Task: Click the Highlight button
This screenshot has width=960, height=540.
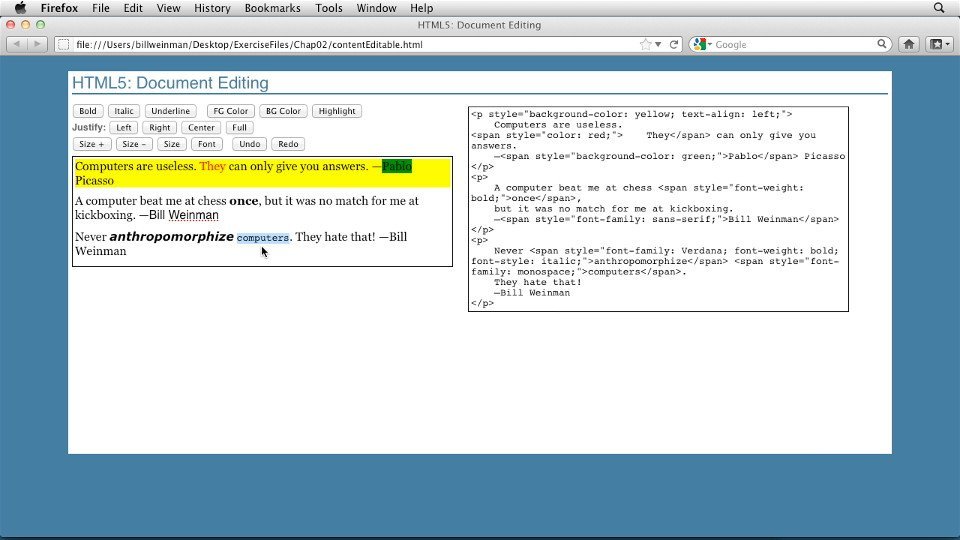Action: point(337,111)
